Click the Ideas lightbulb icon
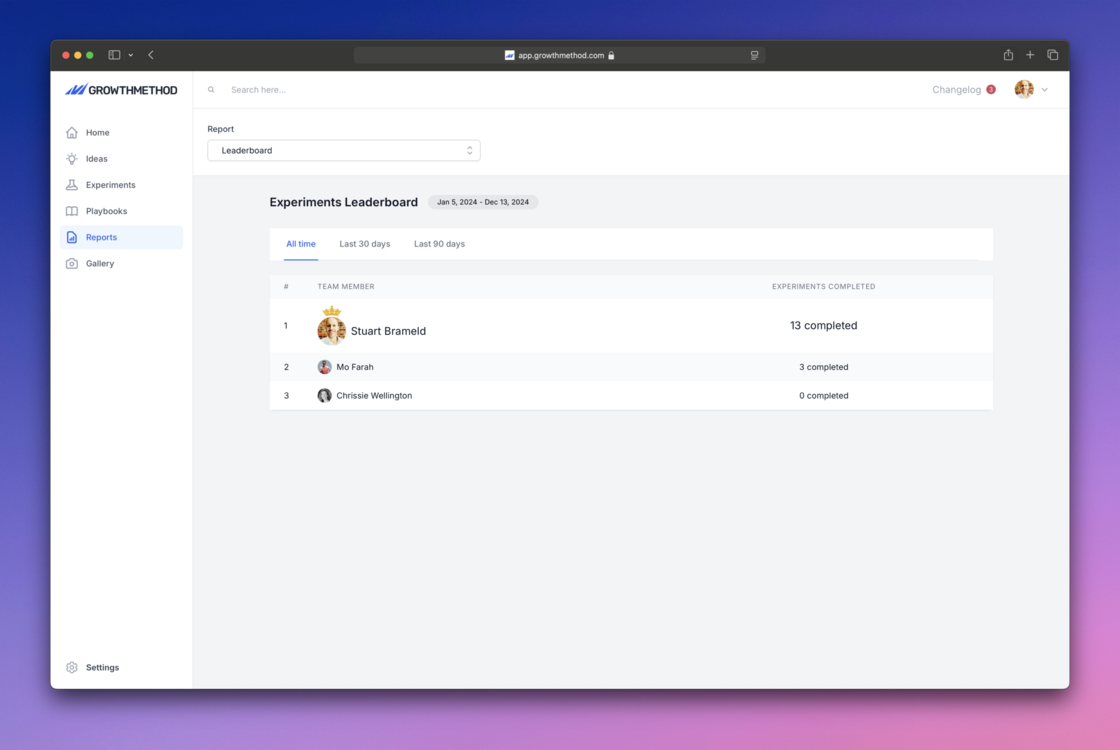Image resolution: width=1120 pixels, height=750 pixels. 71,159
